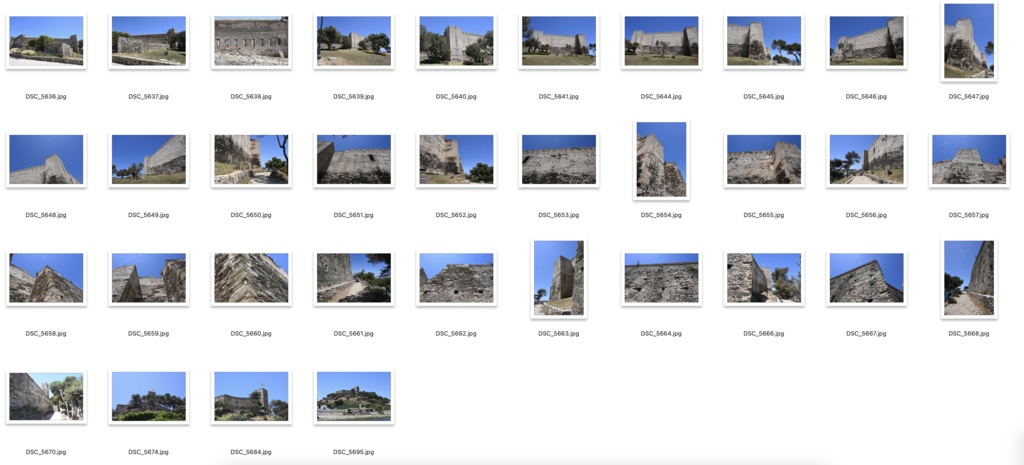Select thumbnail of DSC_5670.jpg
The height and width of the screenshot is (465, 1024).
tap(46, 396)
